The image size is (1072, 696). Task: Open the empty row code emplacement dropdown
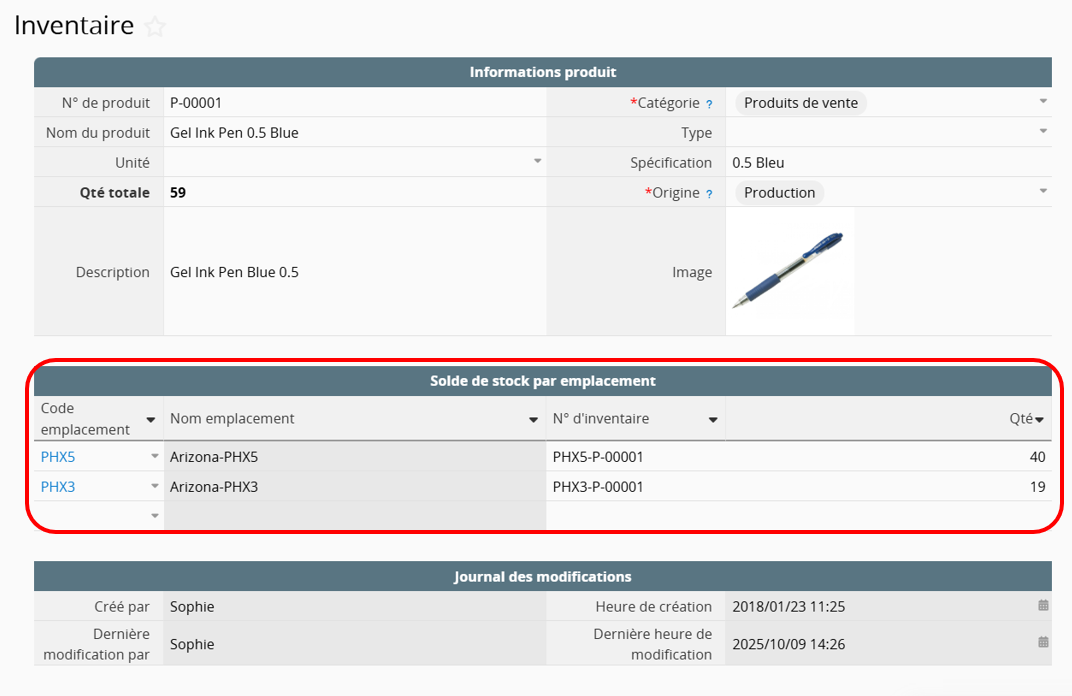(155, 516)
